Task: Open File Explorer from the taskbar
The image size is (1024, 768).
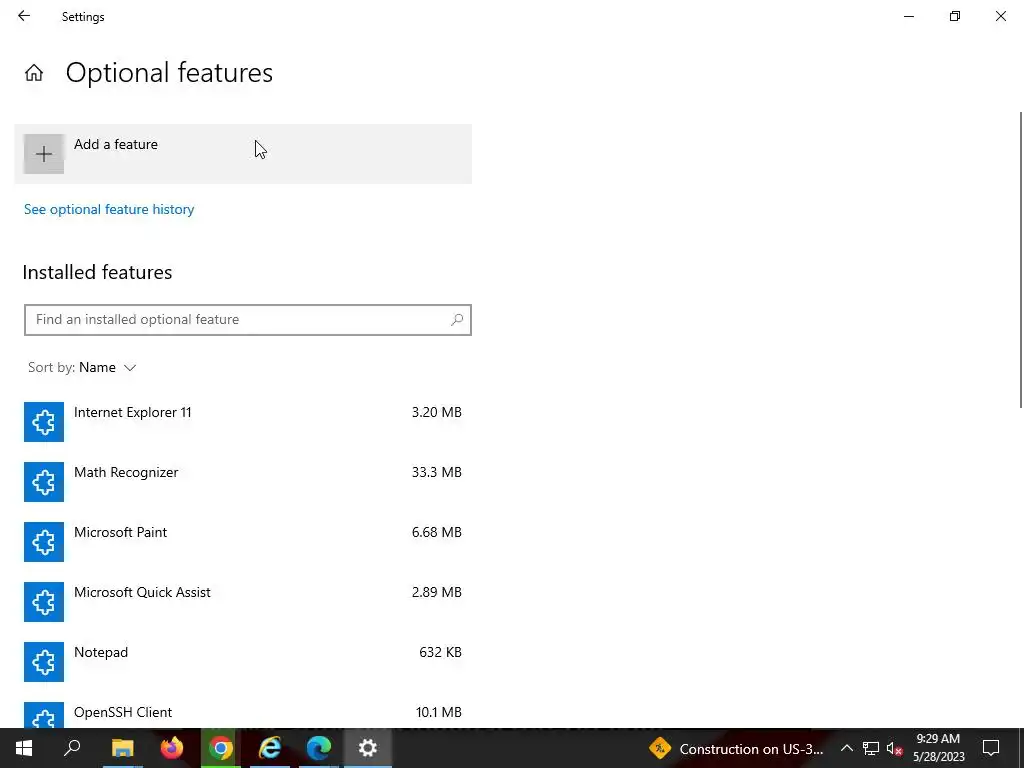Action: [122, 748]
